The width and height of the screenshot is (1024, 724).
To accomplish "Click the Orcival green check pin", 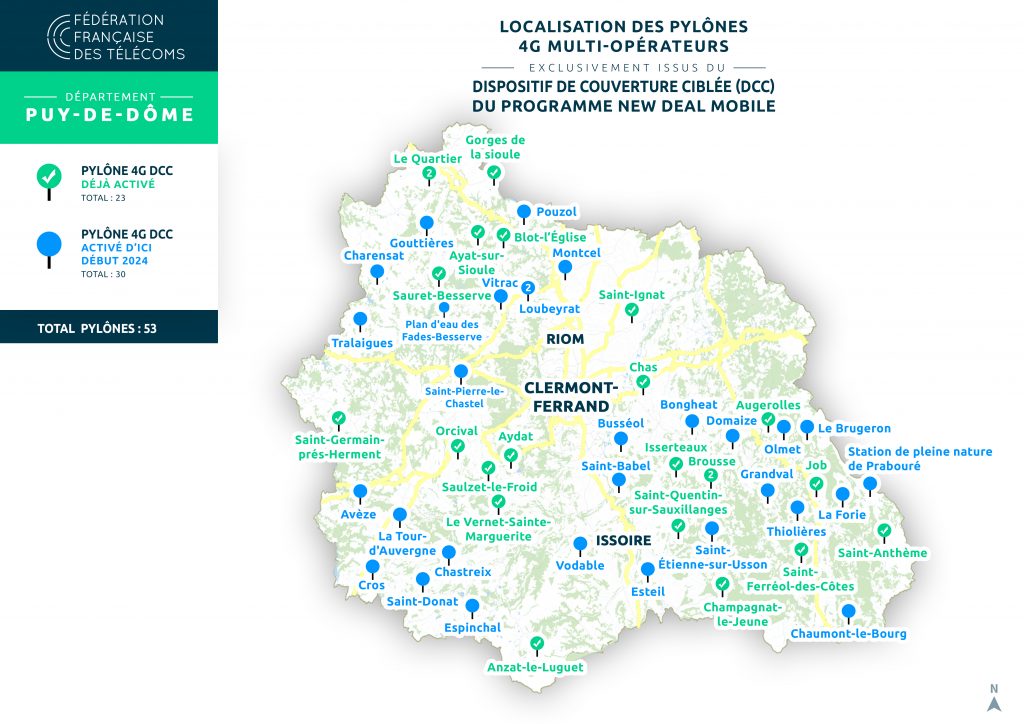I will click(458, 449).
